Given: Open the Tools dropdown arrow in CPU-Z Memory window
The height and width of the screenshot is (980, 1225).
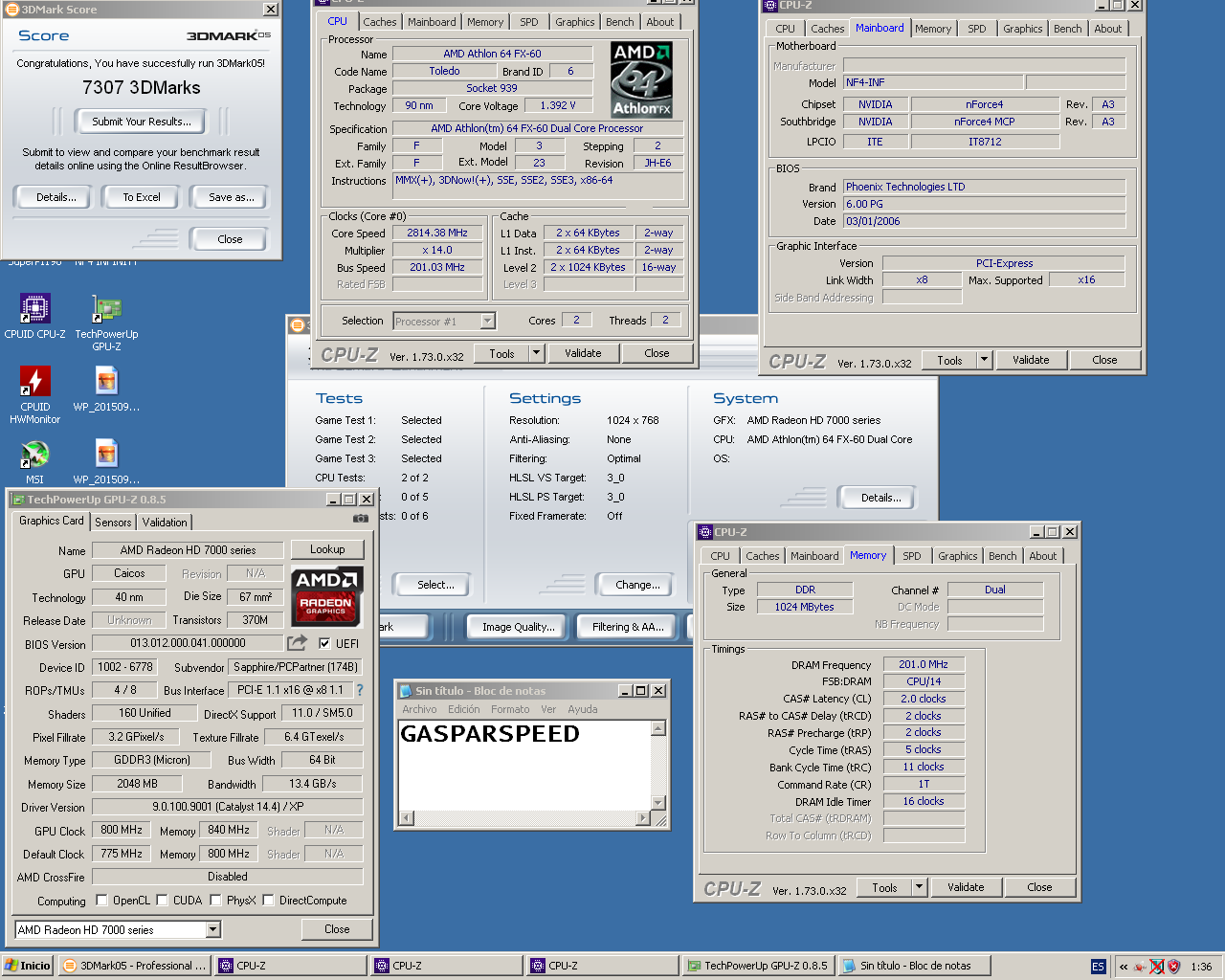Looking at the screenshot, I should 919,887.
